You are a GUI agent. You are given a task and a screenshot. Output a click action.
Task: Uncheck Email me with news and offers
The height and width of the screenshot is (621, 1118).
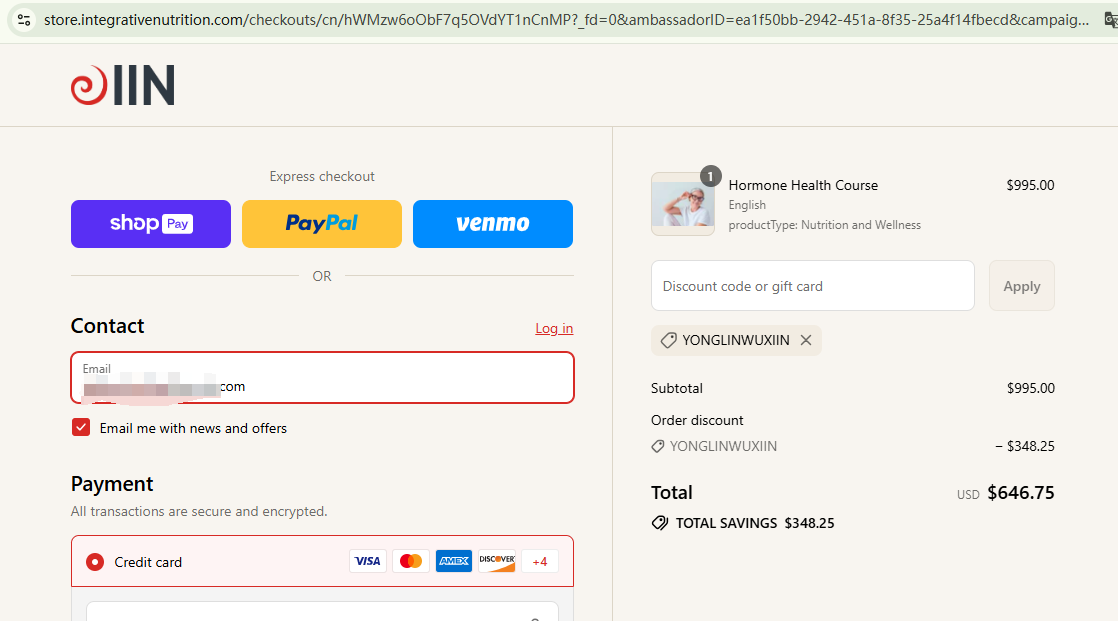(x=81, y=428)
